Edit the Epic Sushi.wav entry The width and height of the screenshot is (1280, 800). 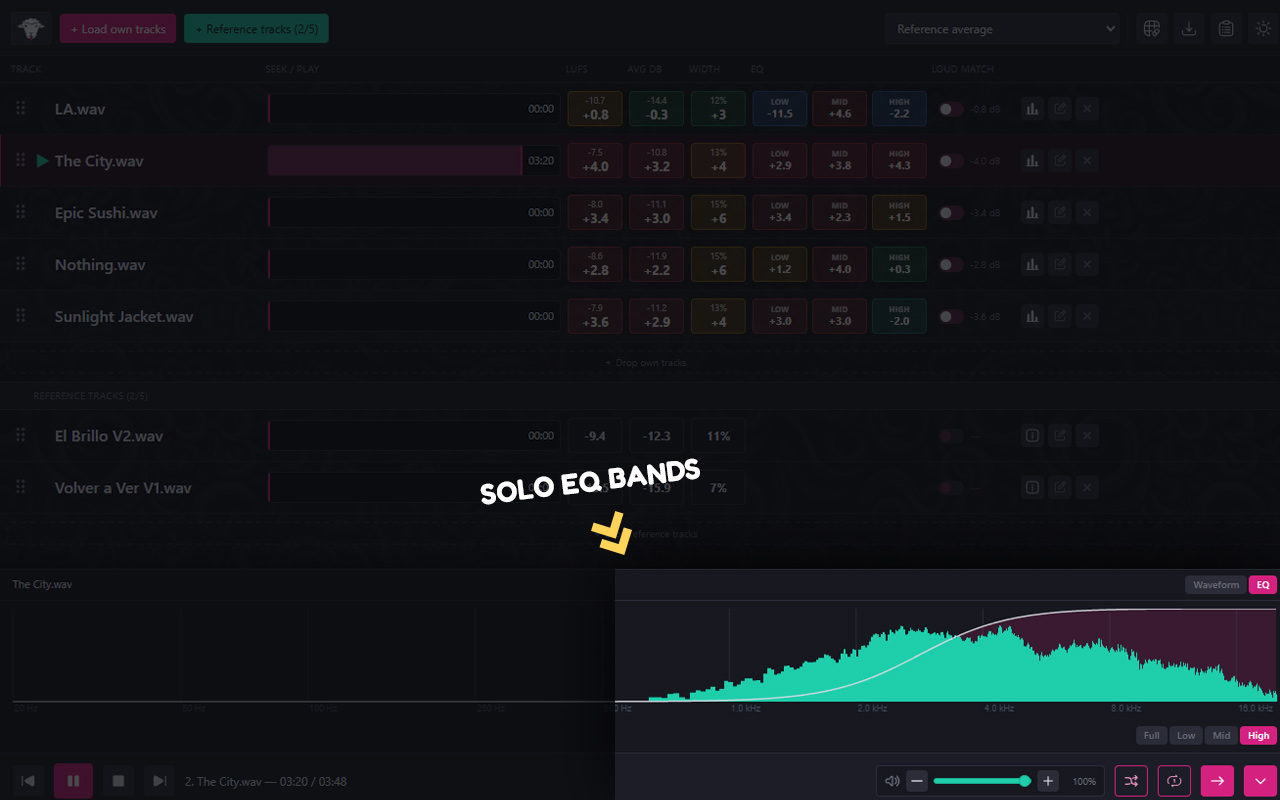(x=1060, y=213)
